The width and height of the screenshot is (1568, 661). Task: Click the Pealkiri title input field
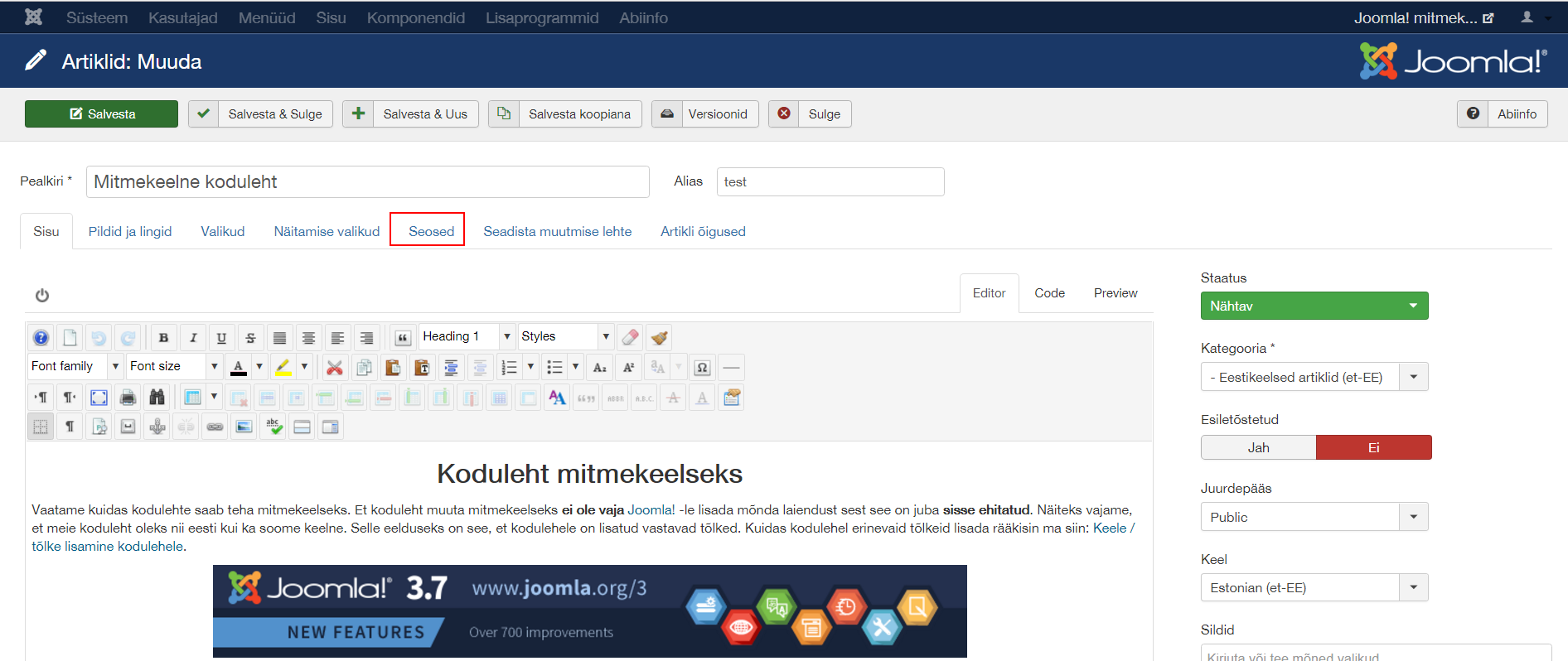tap(368, 181)
